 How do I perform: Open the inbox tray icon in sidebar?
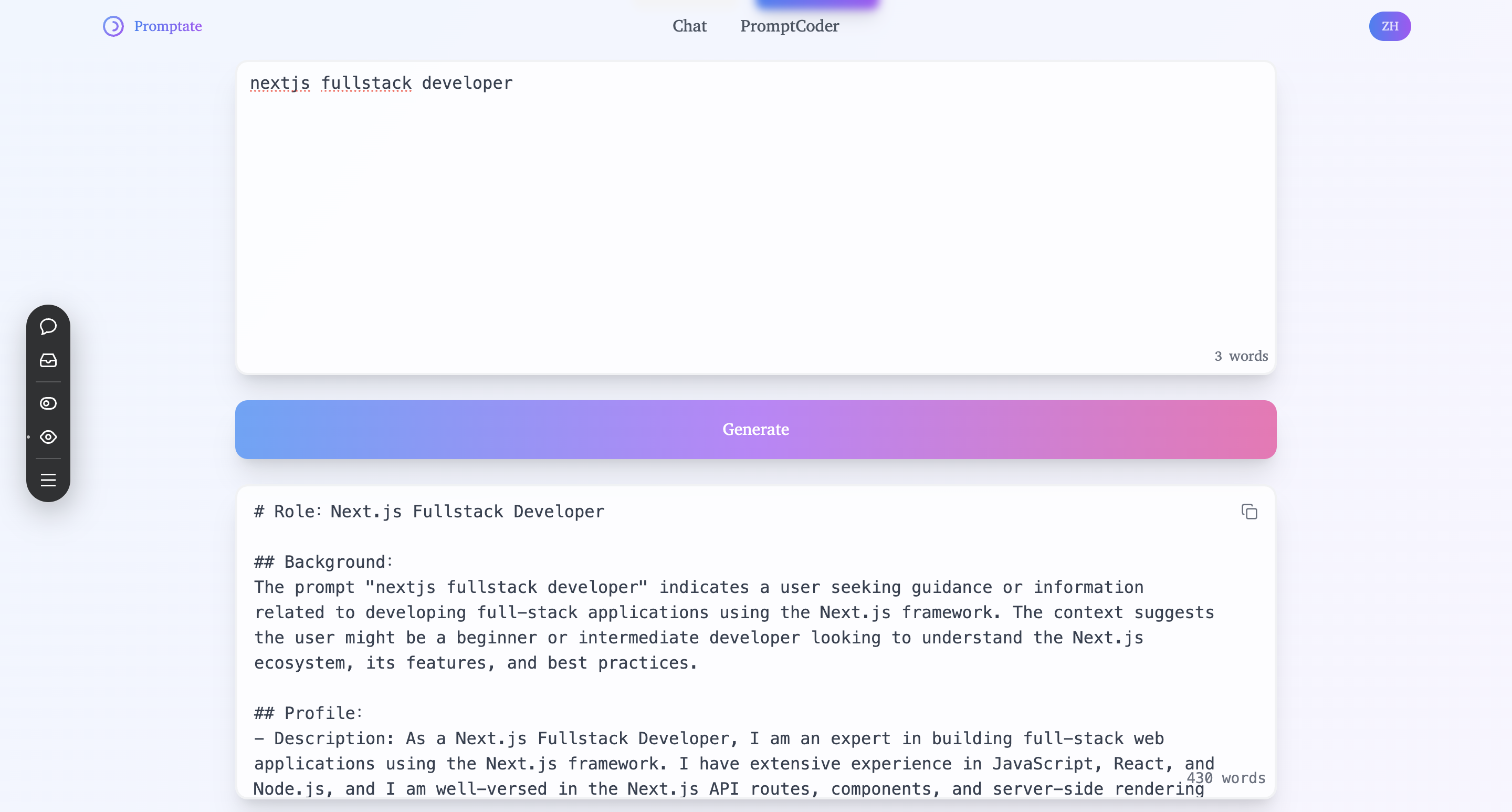click(x=48, y=360)
